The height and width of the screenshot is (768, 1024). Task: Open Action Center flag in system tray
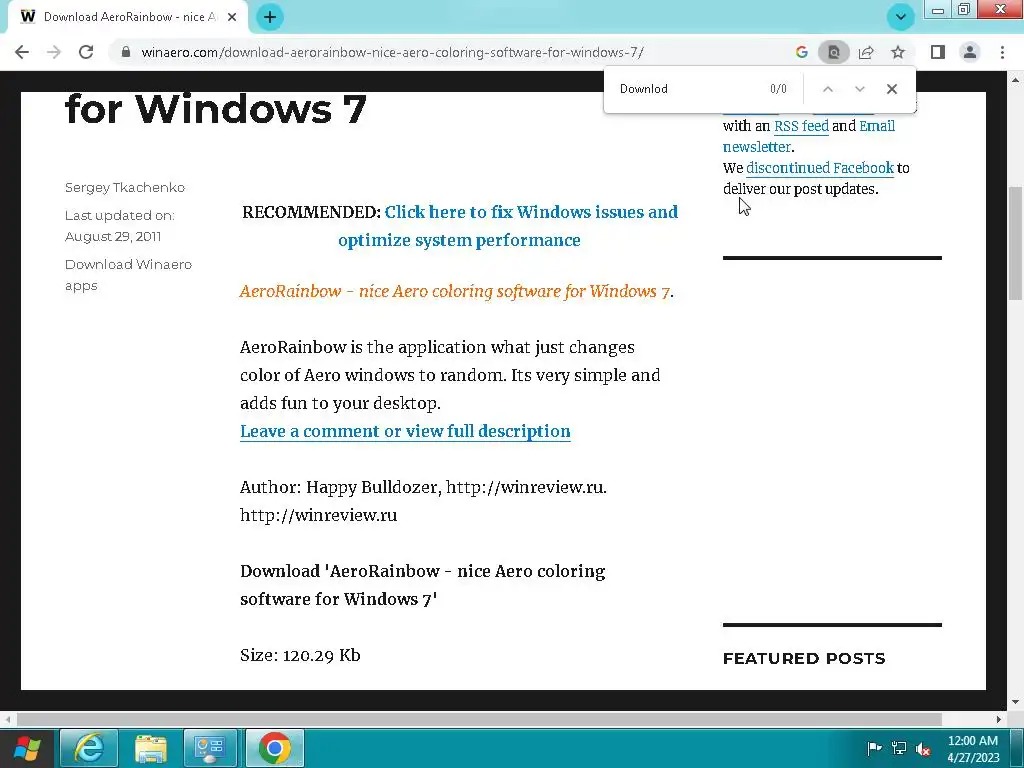tap(874, 748)
